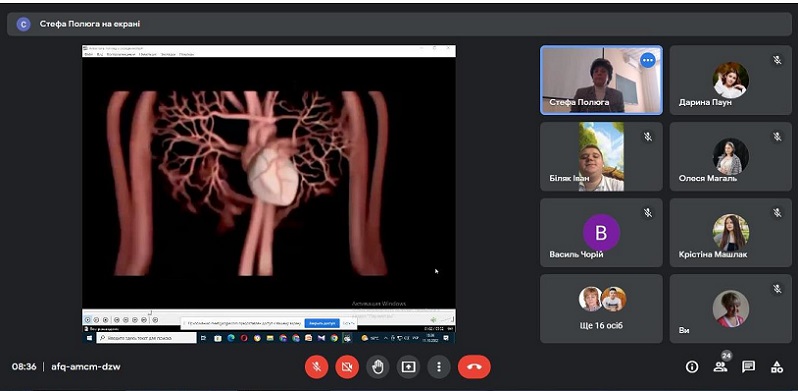Click play button in shared media player
Screen dimensions: 798x391
pyautogui.click(x=87, y=320)
